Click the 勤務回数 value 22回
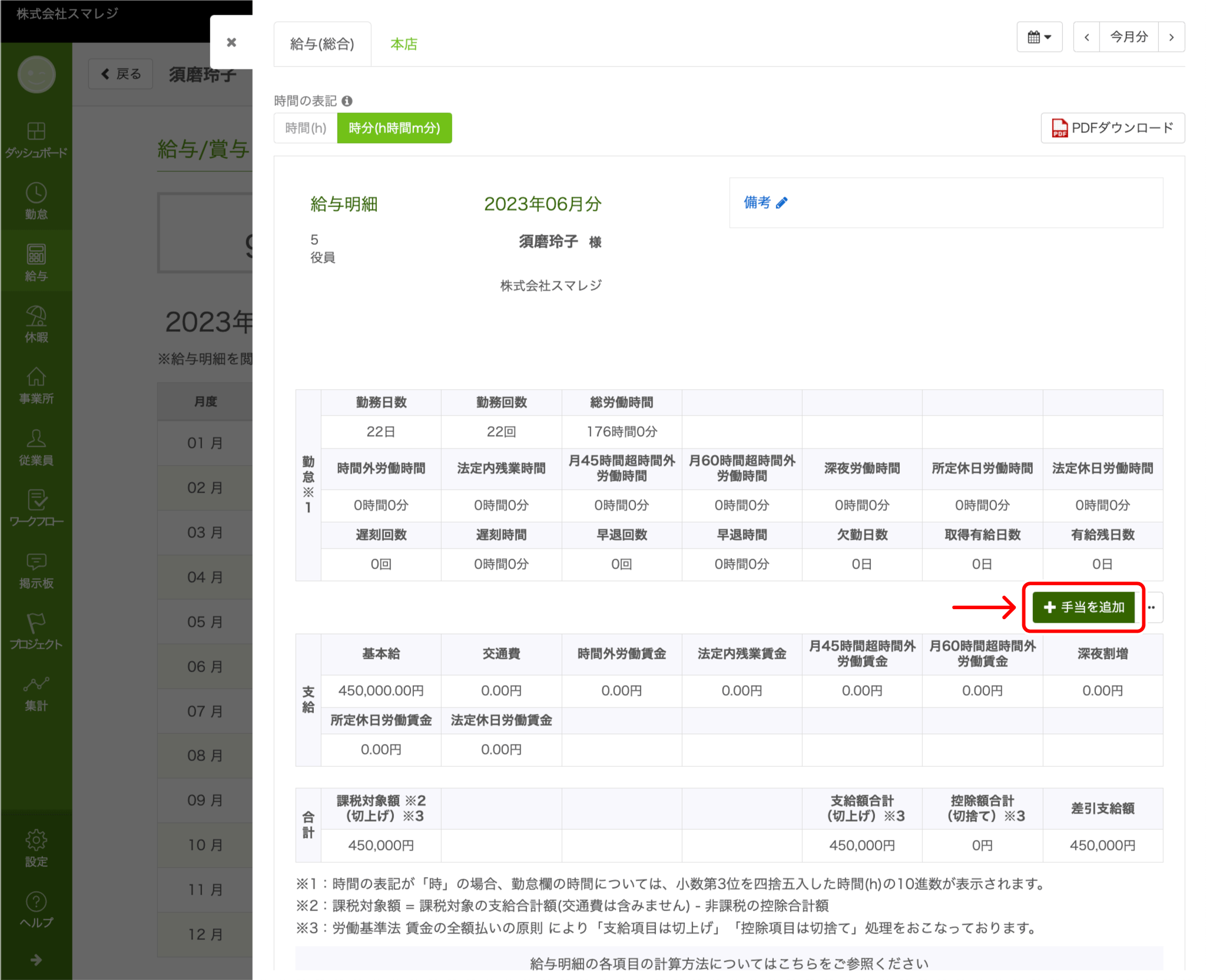The height and width of the screenshot is (980, 1206). coord(501,431)
